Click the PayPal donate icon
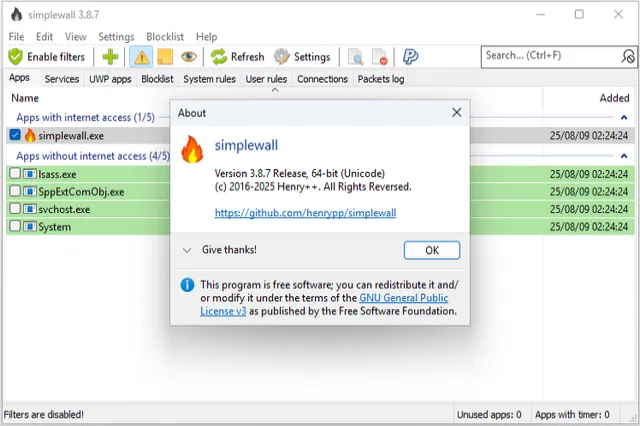640x426 pixels. pyautogui.click(x=410, y=57)
